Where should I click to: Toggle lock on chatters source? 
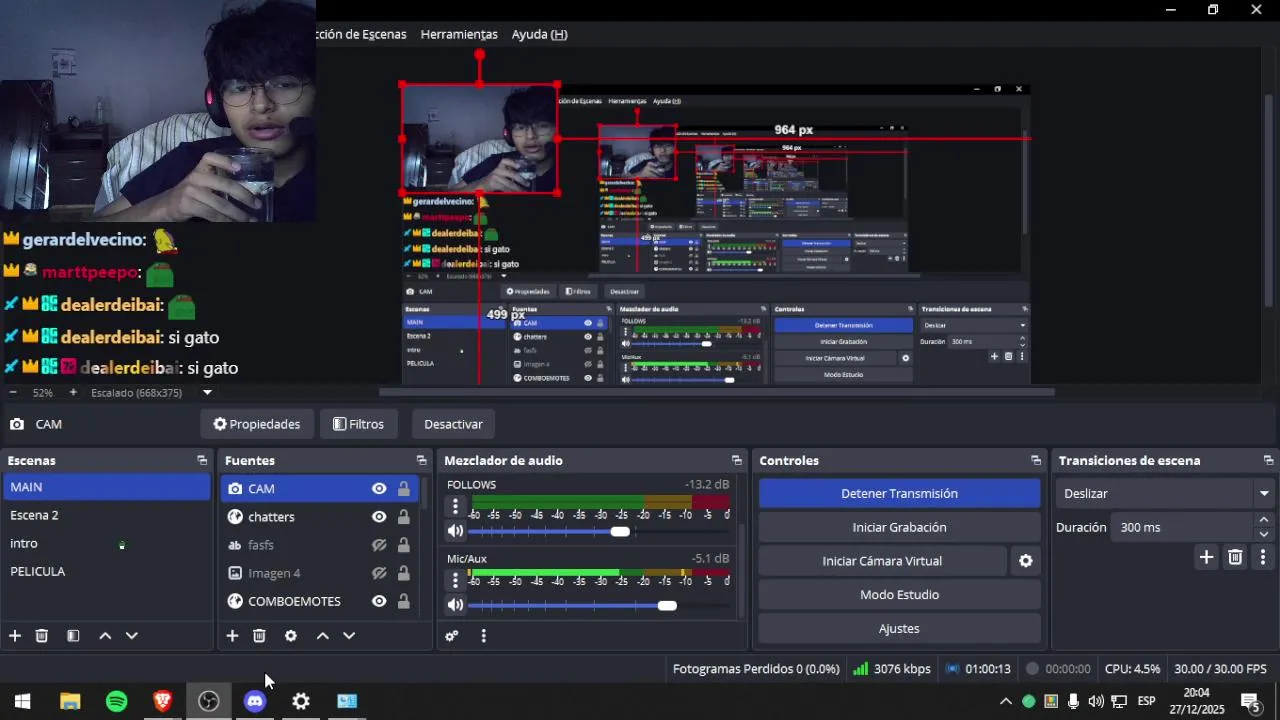point(403,517)
